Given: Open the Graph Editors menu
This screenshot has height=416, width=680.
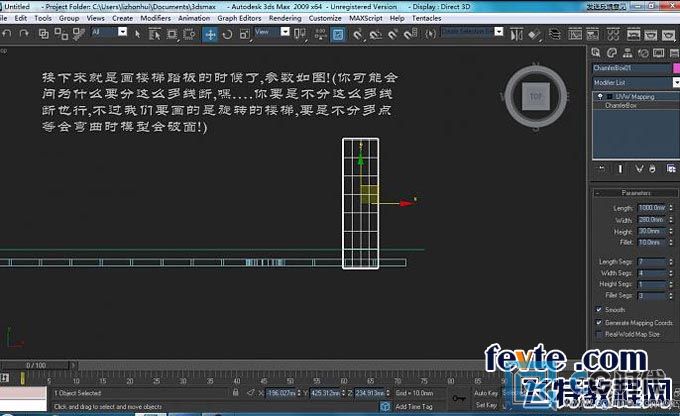Looking at the screenshot, I should pyautogui.click(x=239, y=18).
